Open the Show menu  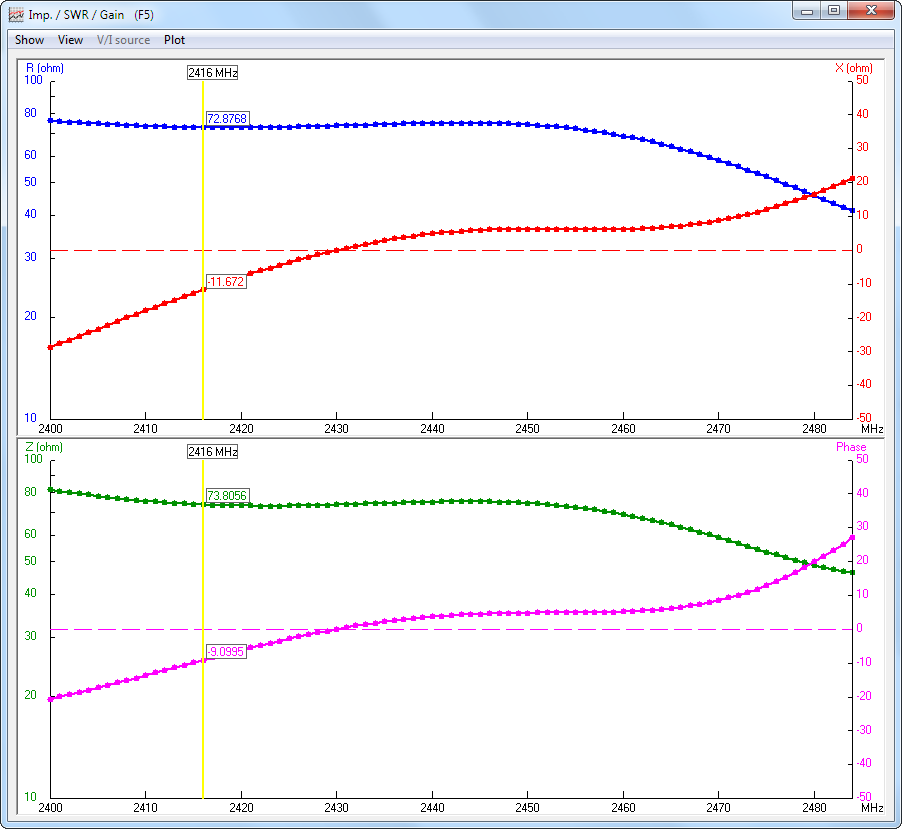pos(29,40)
